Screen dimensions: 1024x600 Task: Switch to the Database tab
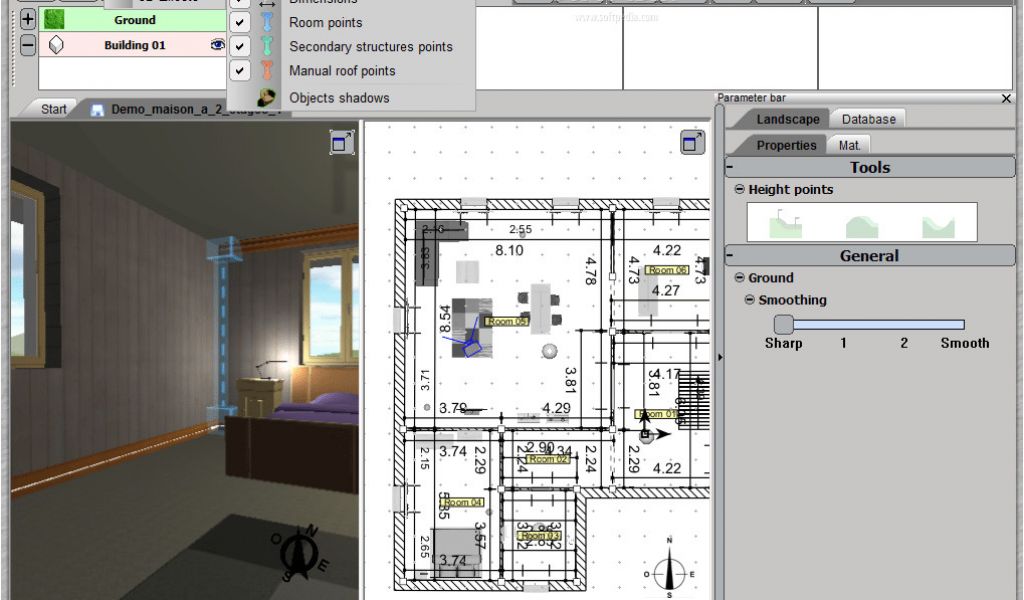coord(868,119)
